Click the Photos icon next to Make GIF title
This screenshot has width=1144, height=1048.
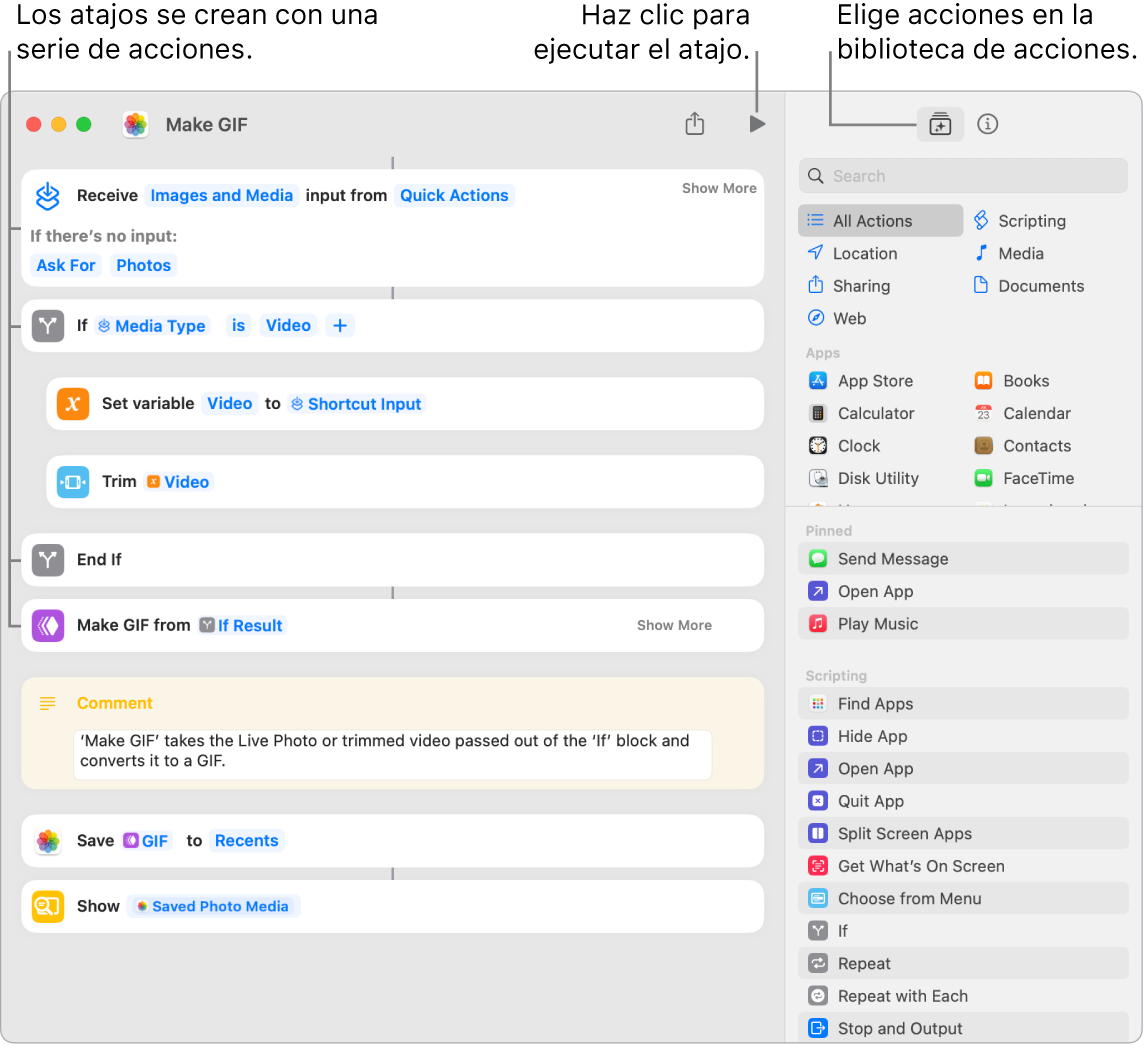(136, 125)
